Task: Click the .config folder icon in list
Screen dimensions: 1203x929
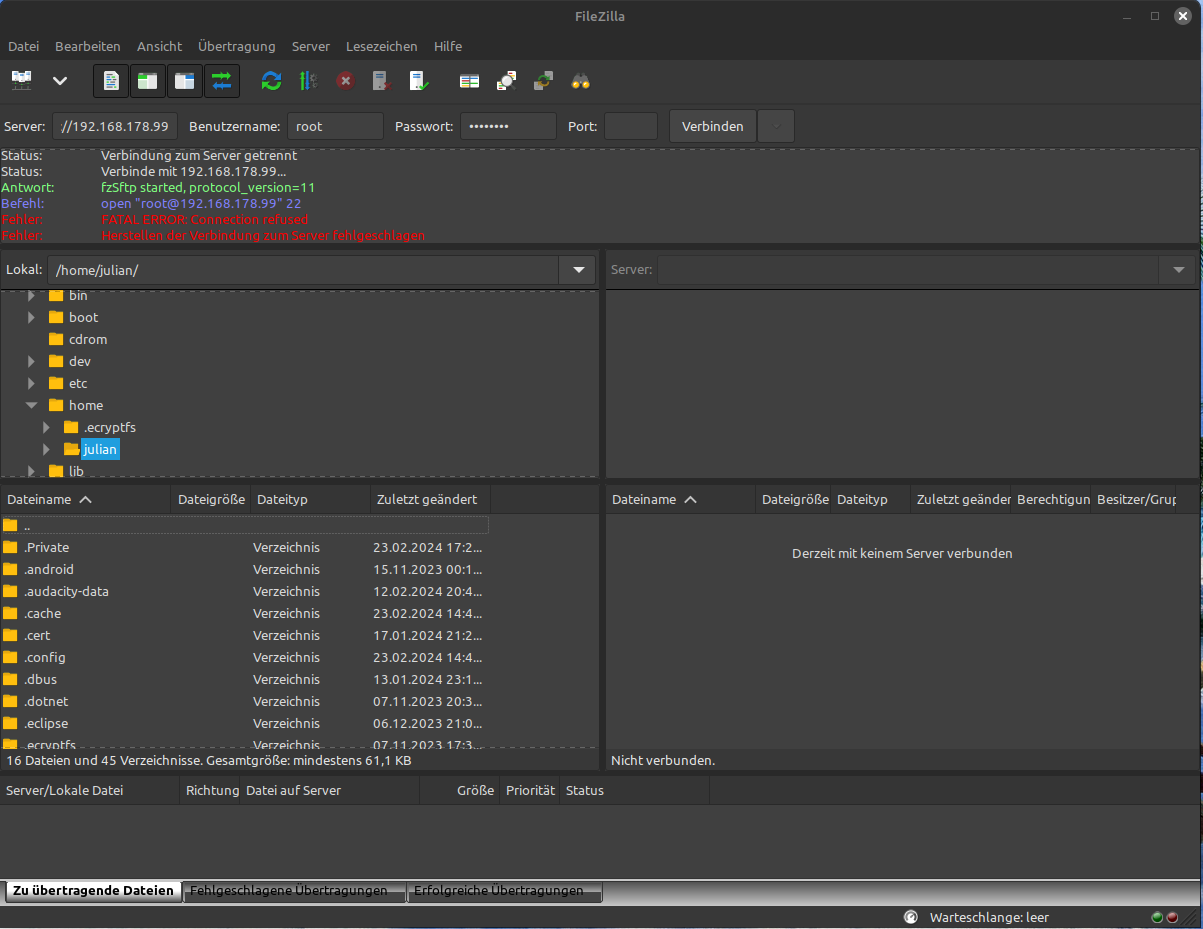Action: coord(10,657)
